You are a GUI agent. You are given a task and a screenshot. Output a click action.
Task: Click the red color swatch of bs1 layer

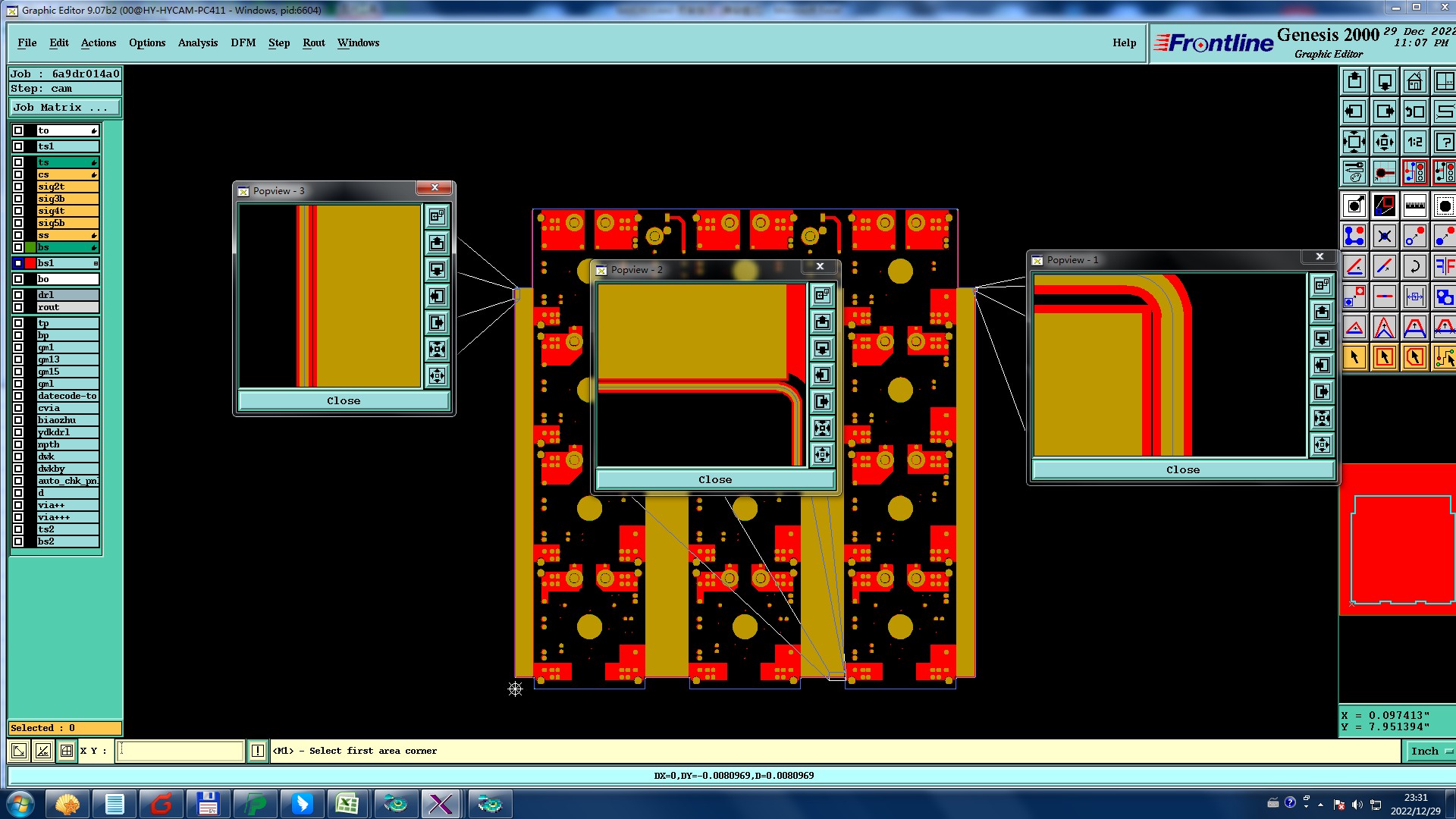point(30,263)
